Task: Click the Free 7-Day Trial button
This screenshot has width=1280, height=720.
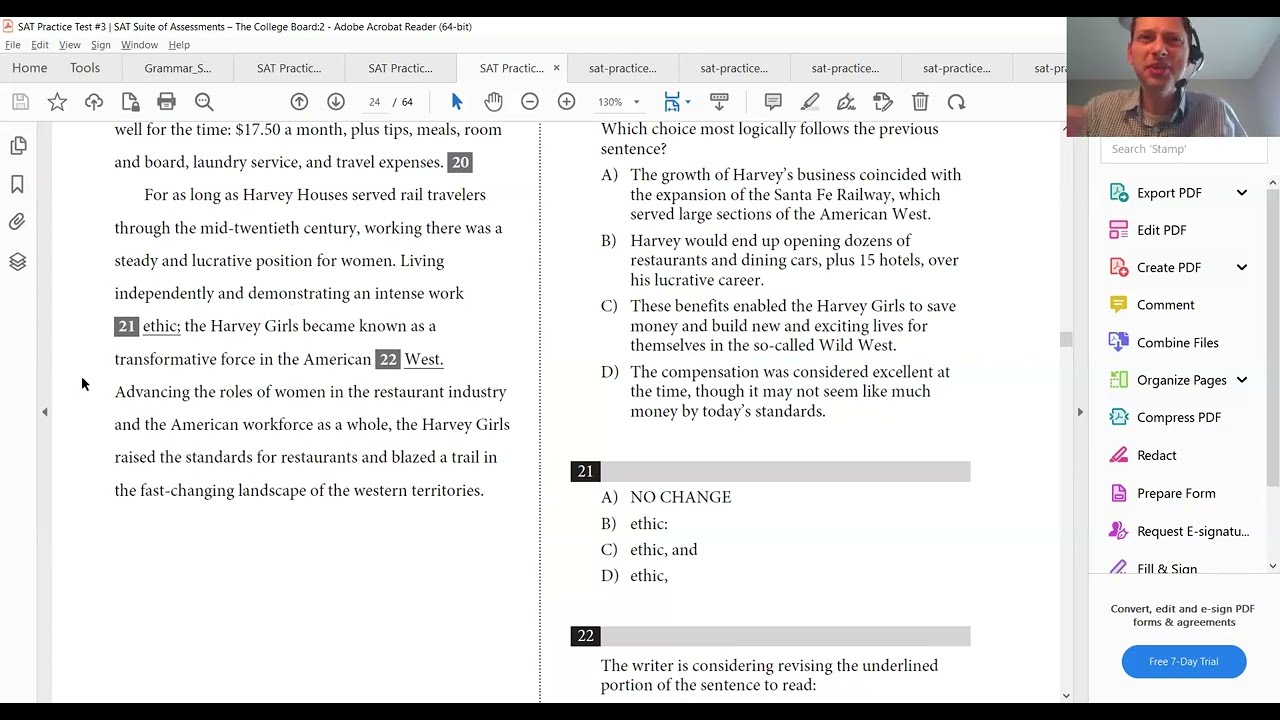Action: point(1184,662)
